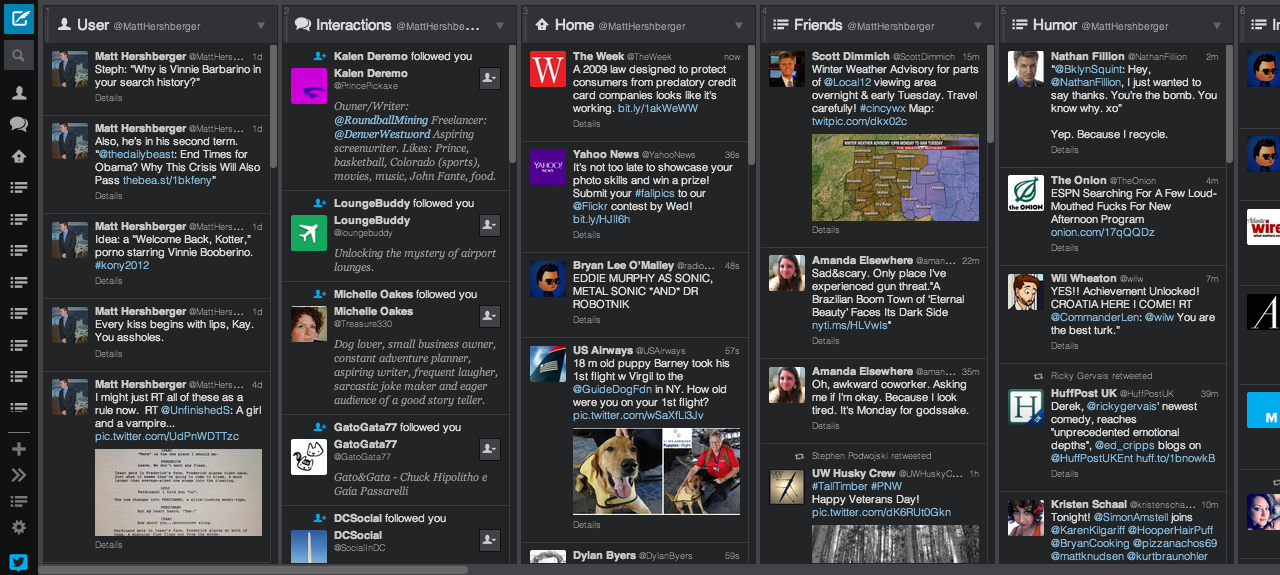Open the #kony2012 hashtag

coord(122,265)
